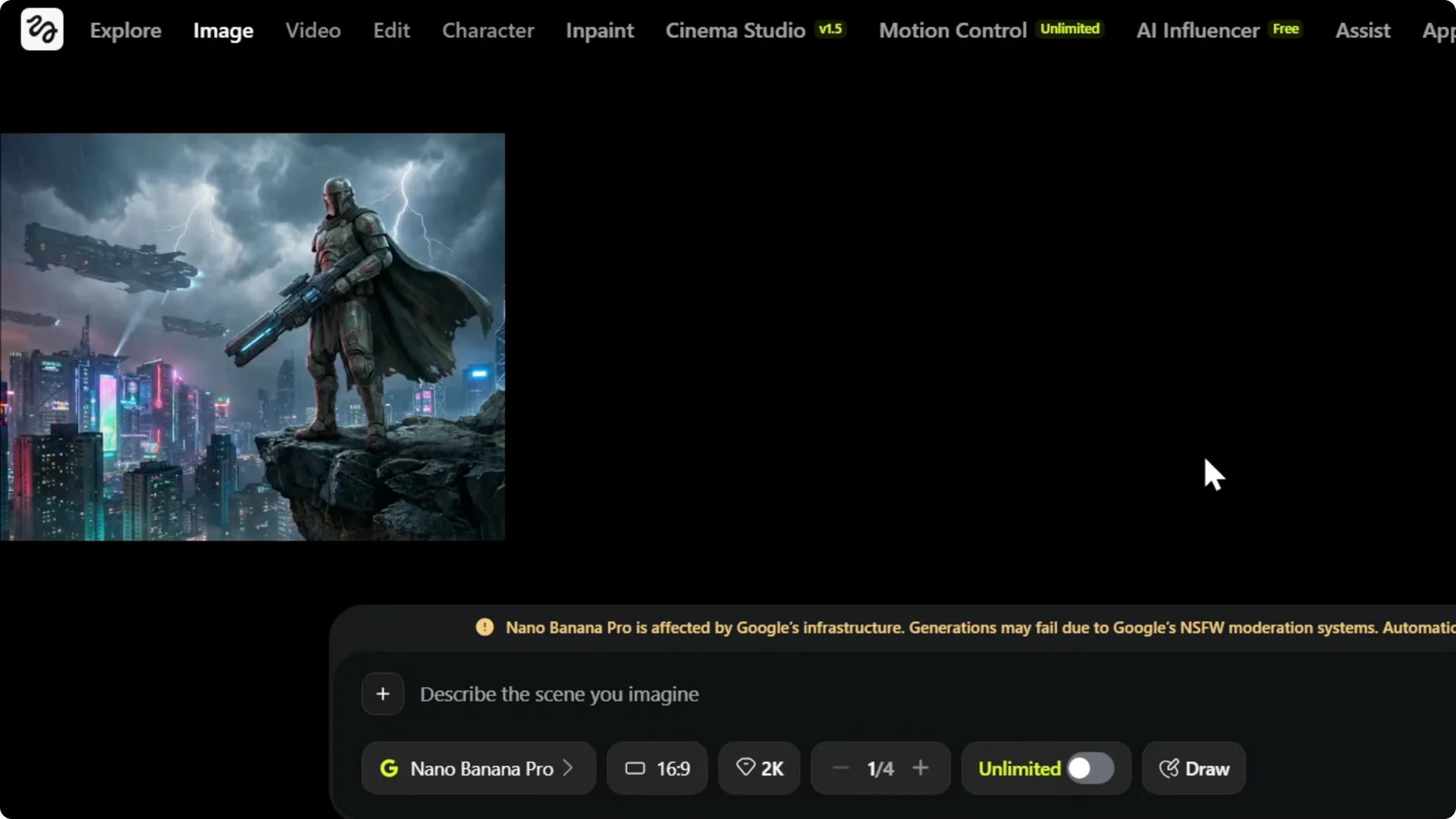This screenshot has width=1456, height=819.
Task: Go to the AI Influencer tab
Action: (1197, 30)
